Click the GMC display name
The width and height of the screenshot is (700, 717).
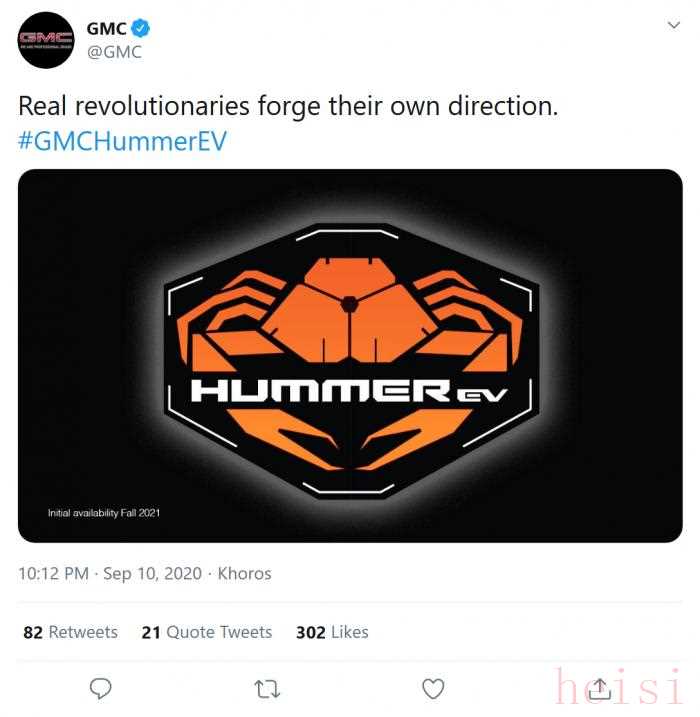click(107, 28)
